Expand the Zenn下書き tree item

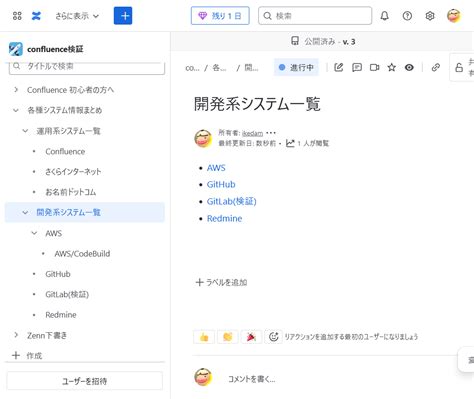pos(16,335)
